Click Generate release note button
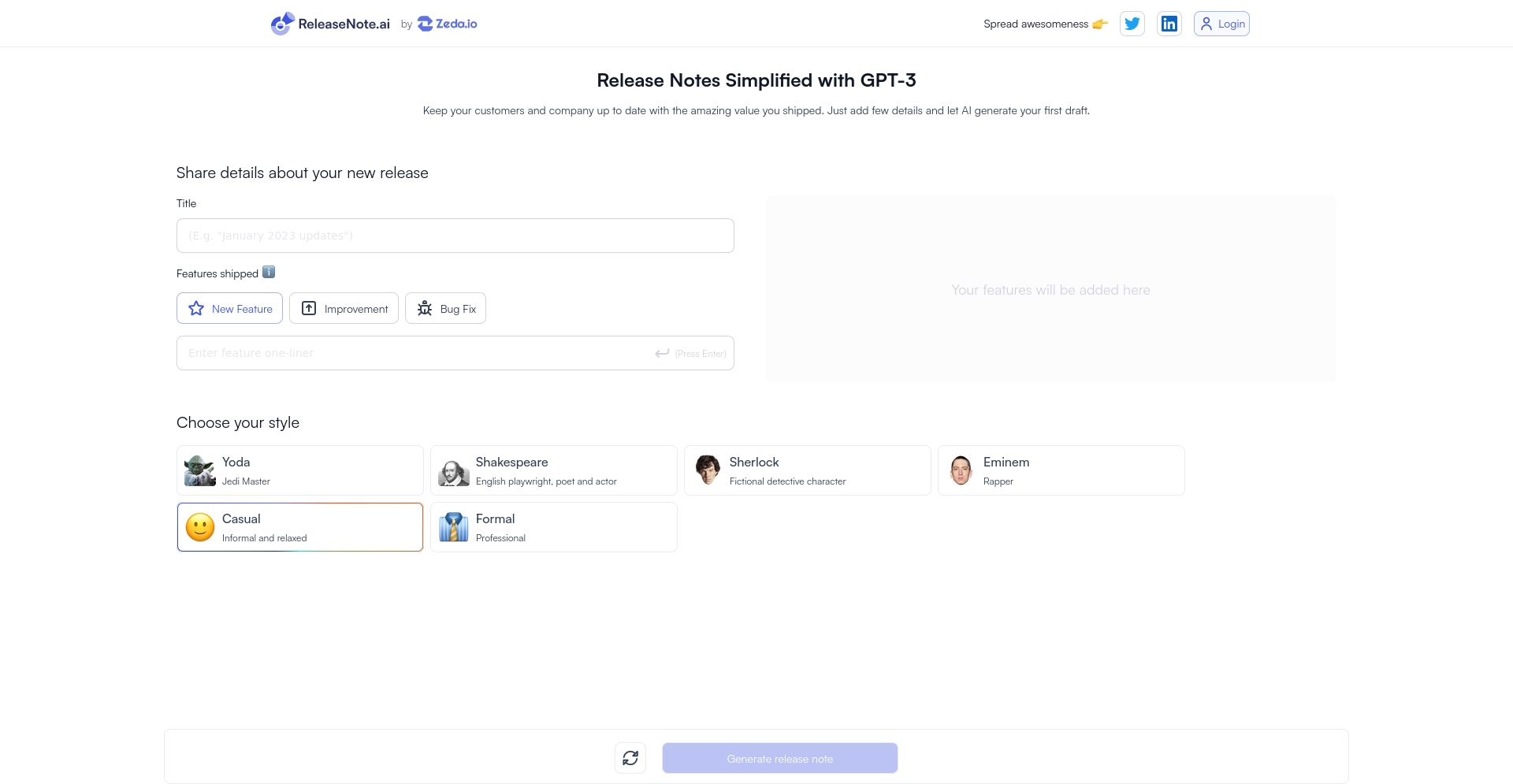This screenshot has width=1513, height=784. 780,758
